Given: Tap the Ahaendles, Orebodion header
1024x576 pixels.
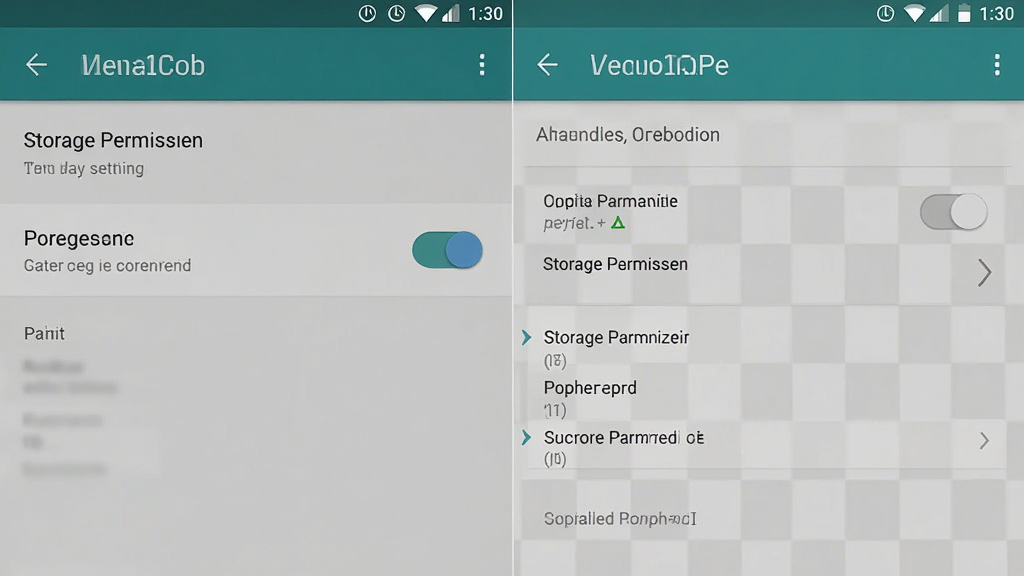Looking at the screenshot, I should point(628,135).
